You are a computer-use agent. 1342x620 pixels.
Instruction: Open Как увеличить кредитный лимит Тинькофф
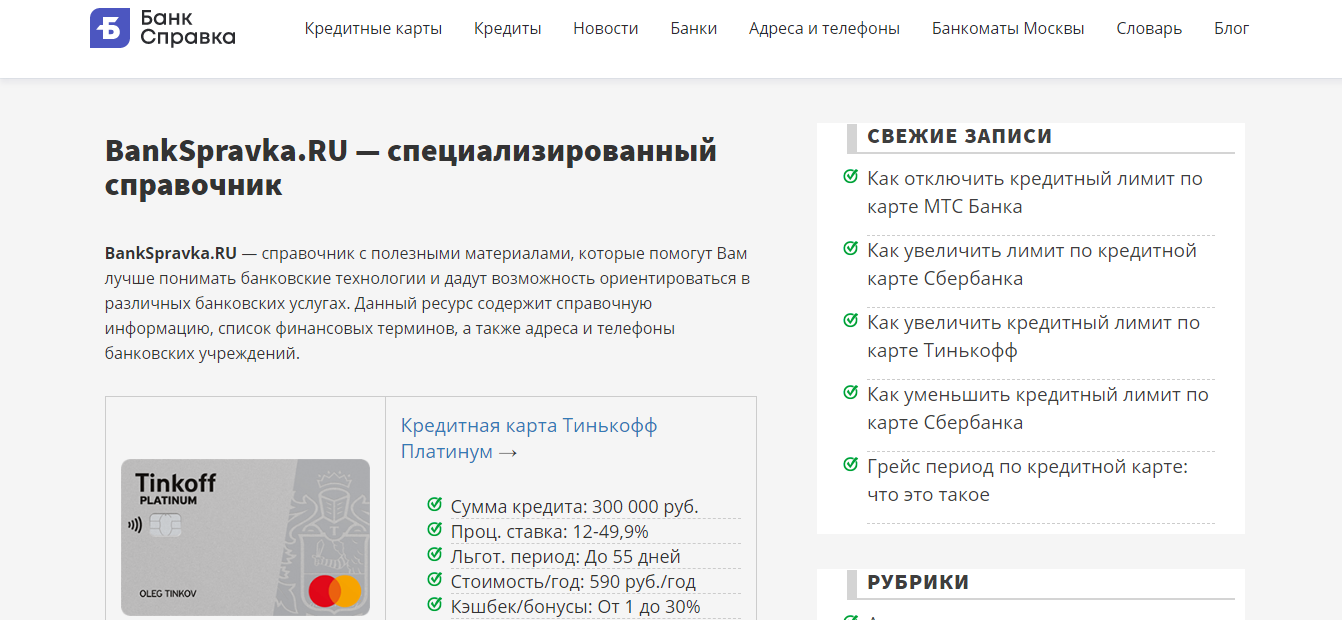[x=1033, y=337]
